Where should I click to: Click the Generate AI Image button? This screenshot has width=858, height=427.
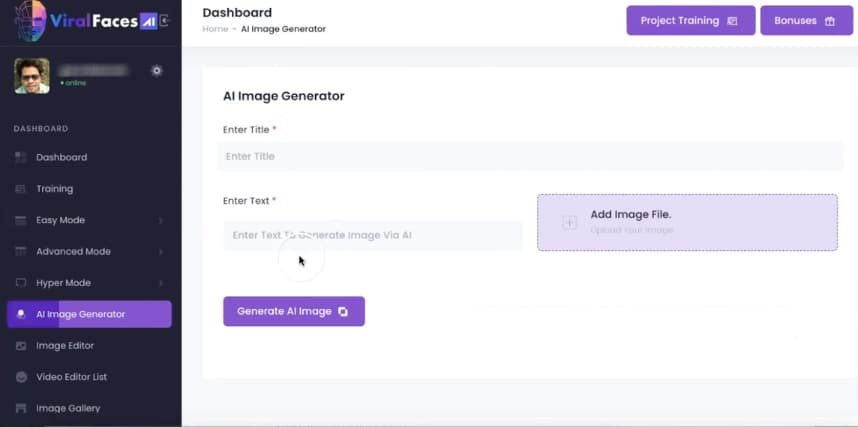pos(294,311)
